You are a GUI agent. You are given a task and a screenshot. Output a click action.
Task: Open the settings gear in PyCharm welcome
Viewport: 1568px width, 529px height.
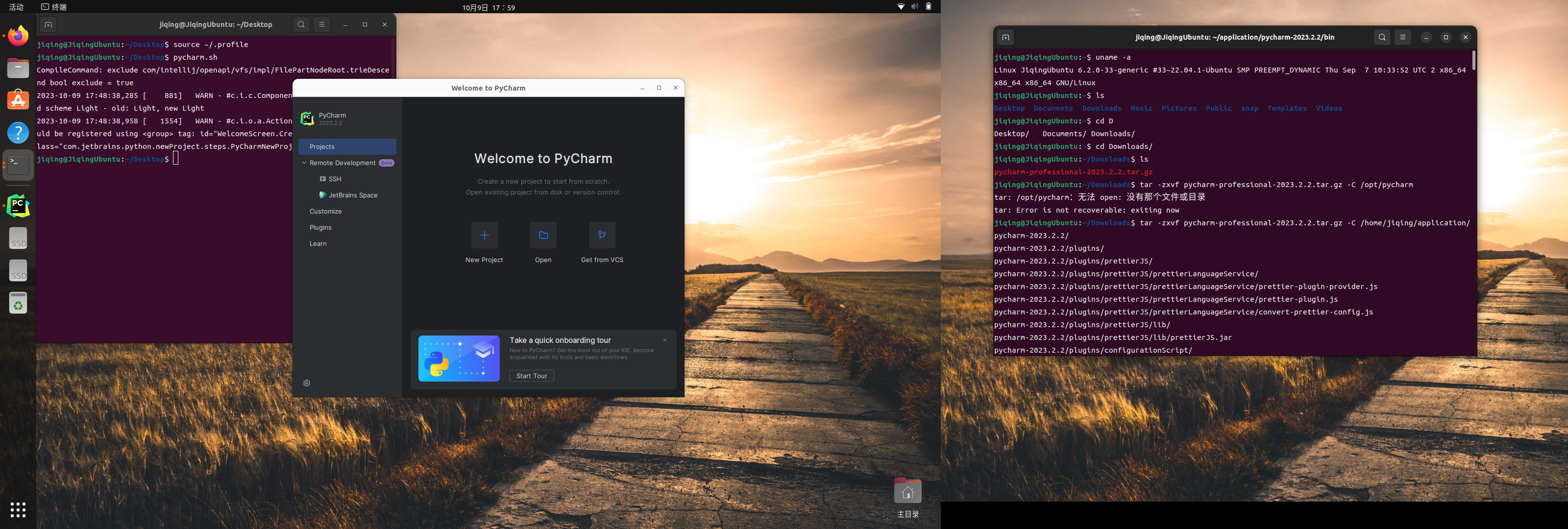[x=307, y=383]
